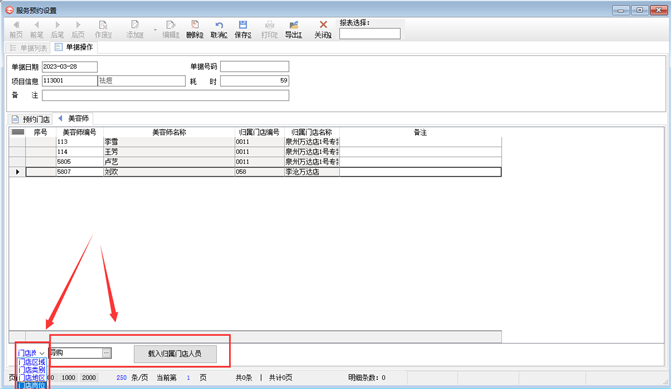Select cell with beautician number 114
Image resolution: width=671 pixels, height=389 pixels.
pyautogui.click(x=80, y=151)
